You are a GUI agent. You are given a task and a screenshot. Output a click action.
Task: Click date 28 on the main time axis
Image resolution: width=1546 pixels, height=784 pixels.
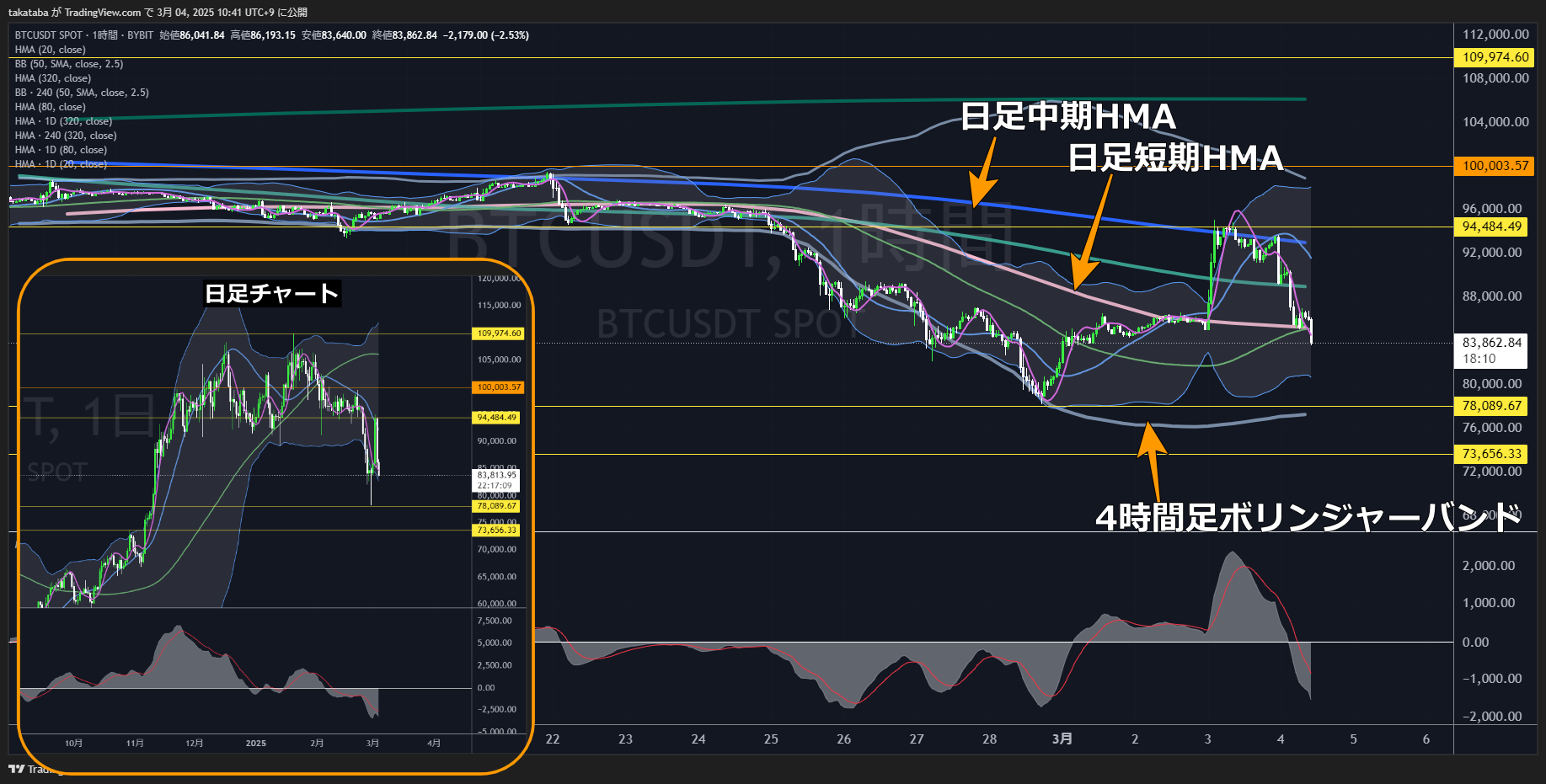tap(990, 739)
